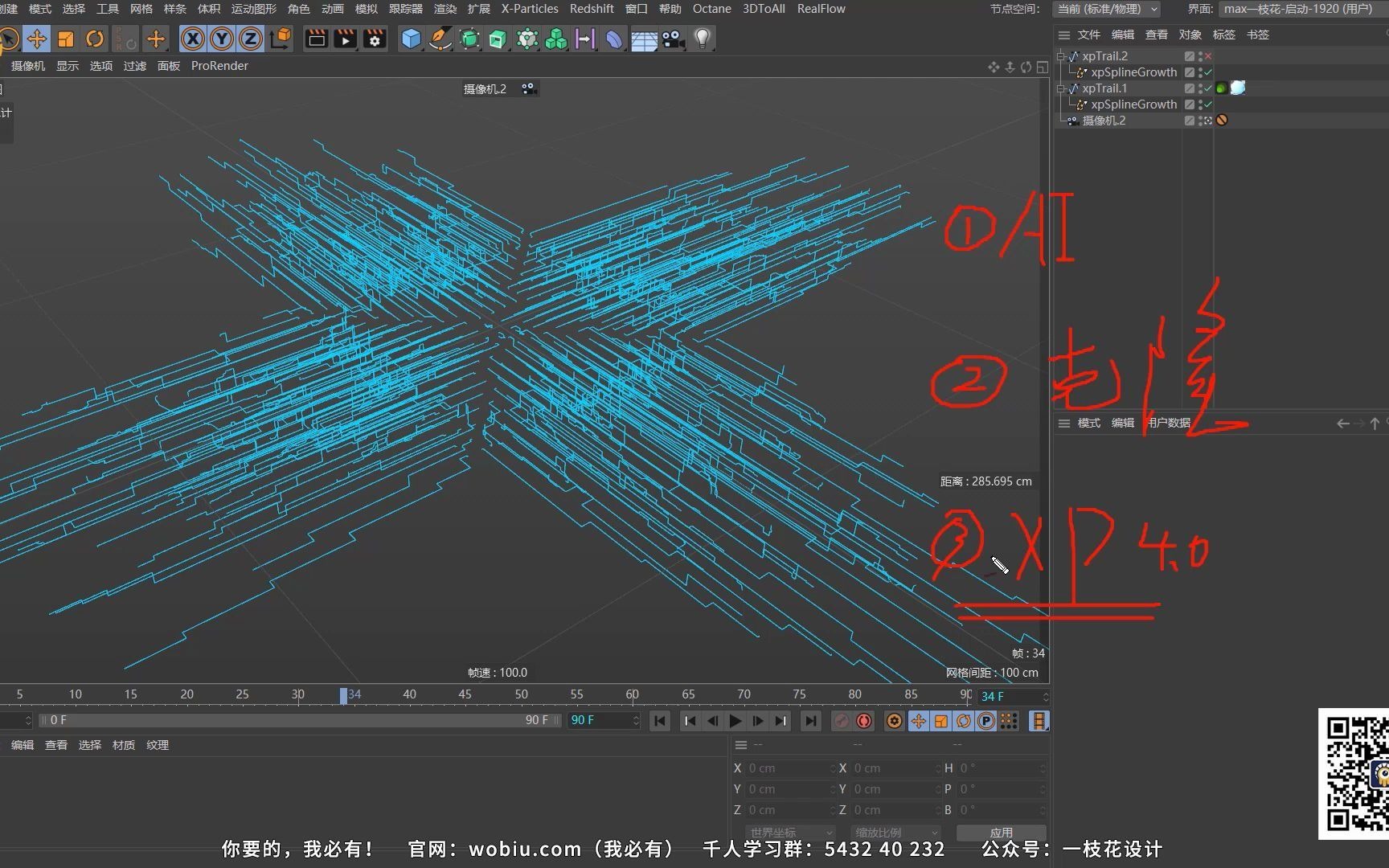Open the Render Settings icon
The width and height of the screenshot is (1389, 868).
tap(375, 39)
